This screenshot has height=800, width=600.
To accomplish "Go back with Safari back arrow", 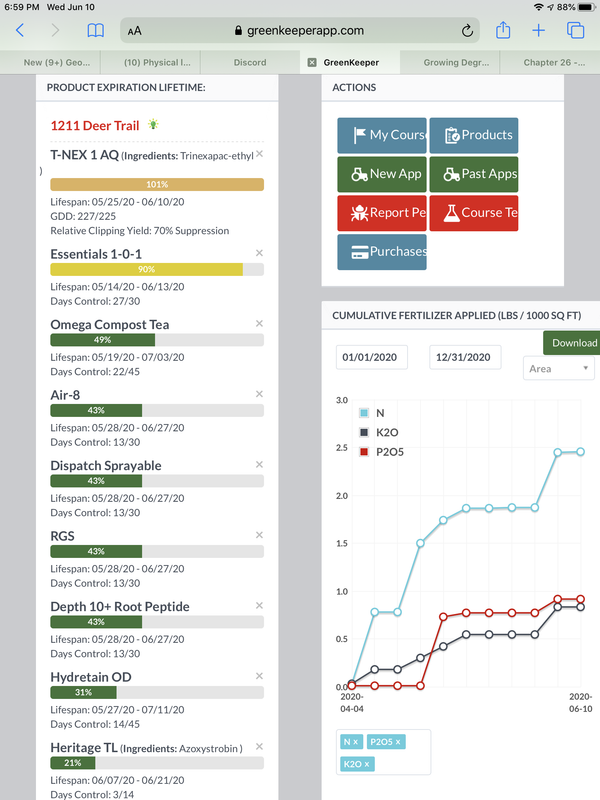I will tap(20, 31).
